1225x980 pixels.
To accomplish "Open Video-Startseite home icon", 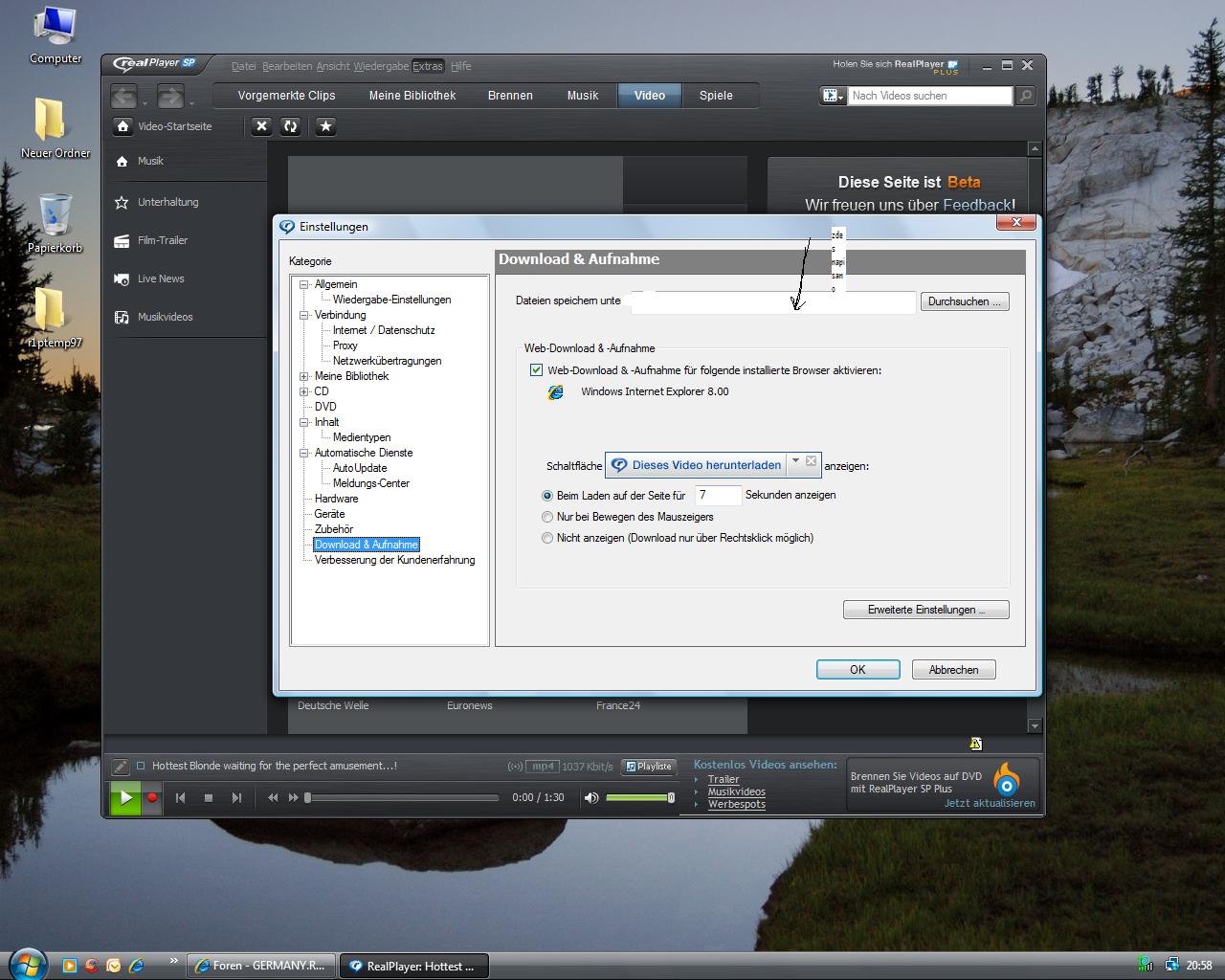I will coord(122,126).
